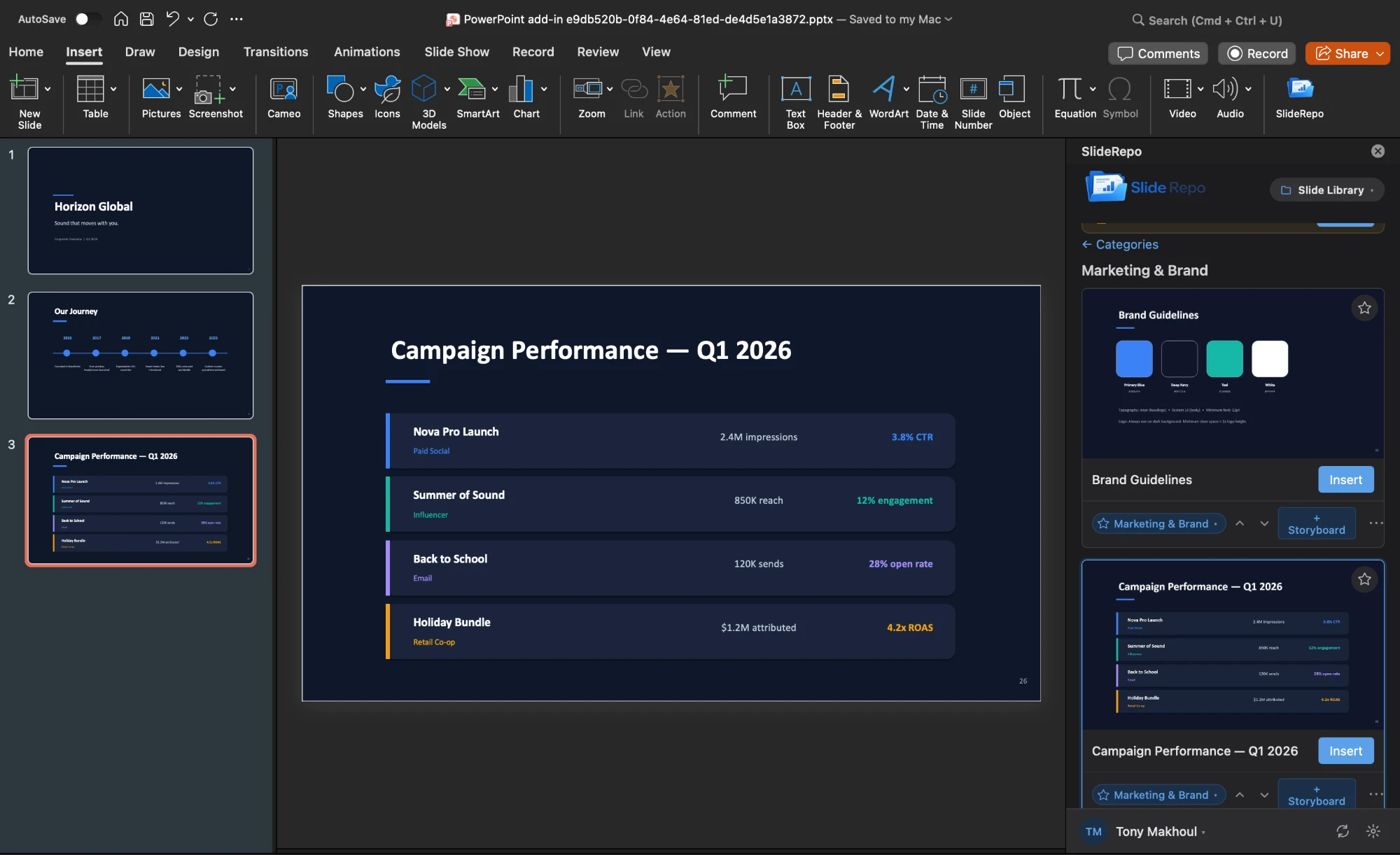Insert a Chart
This screenshot has width=1400, height=855.
(521, 89)
